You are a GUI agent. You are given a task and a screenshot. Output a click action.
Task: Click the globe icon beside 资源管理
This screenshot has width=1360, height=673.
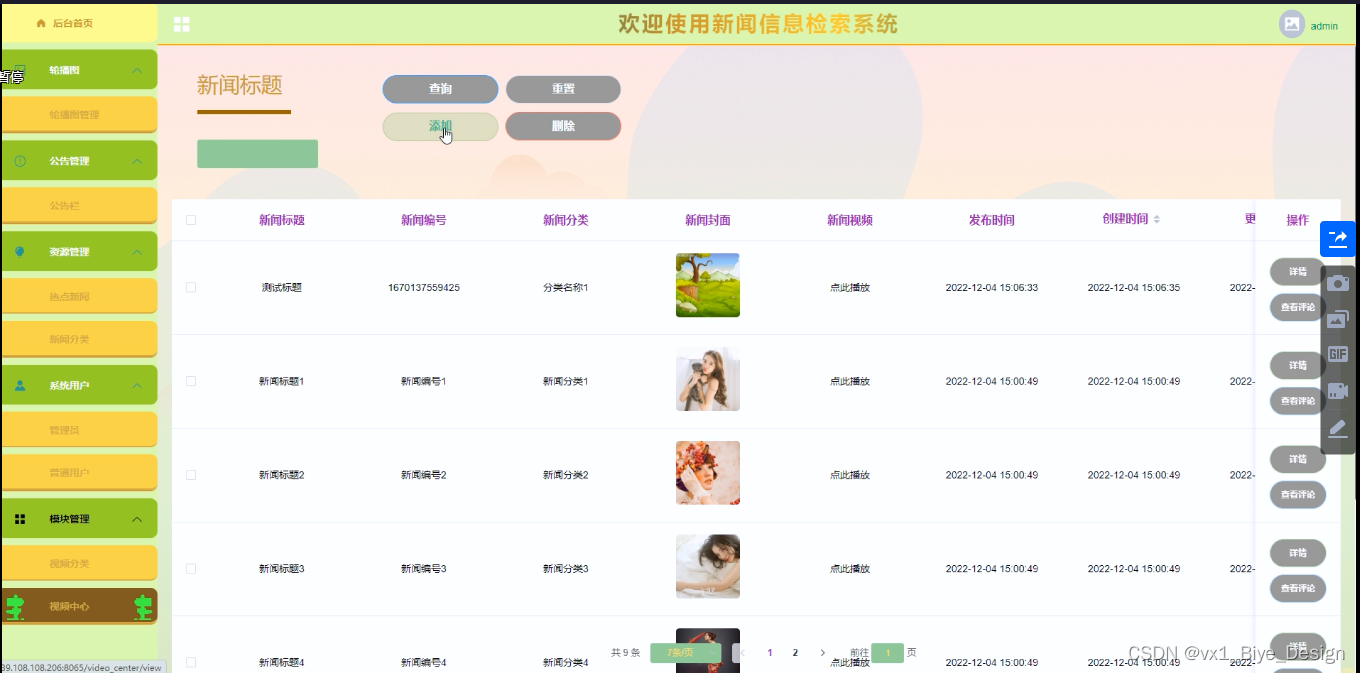(x=20, y=252)
